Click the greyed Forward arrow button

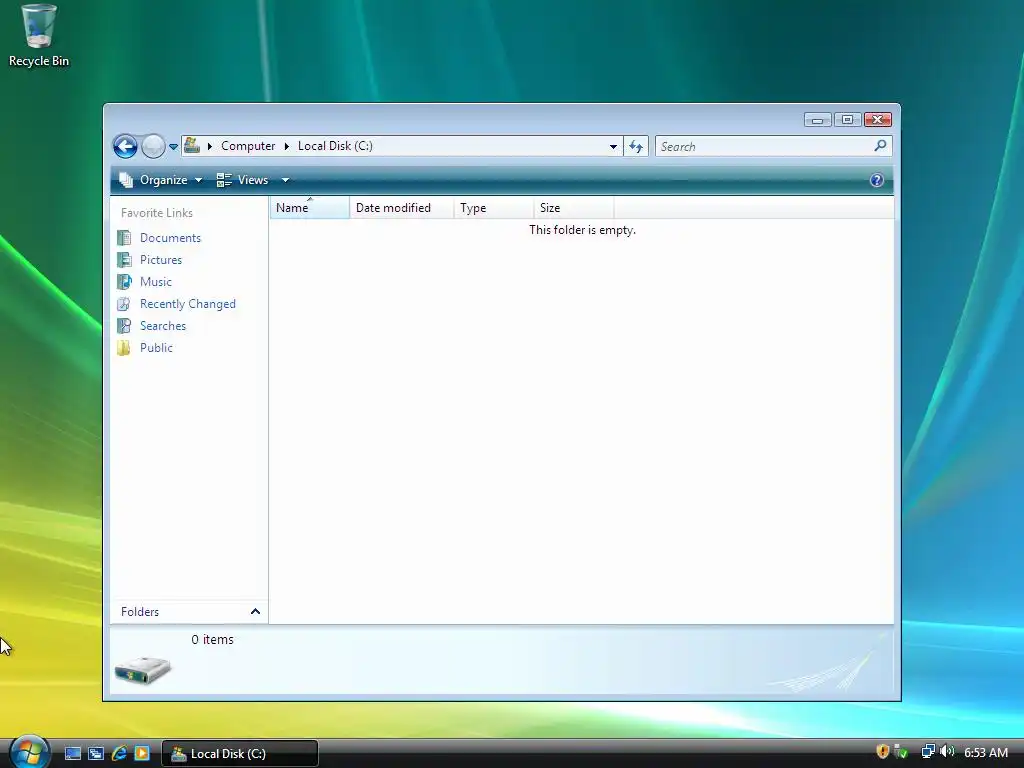click(x=153, y=146)
